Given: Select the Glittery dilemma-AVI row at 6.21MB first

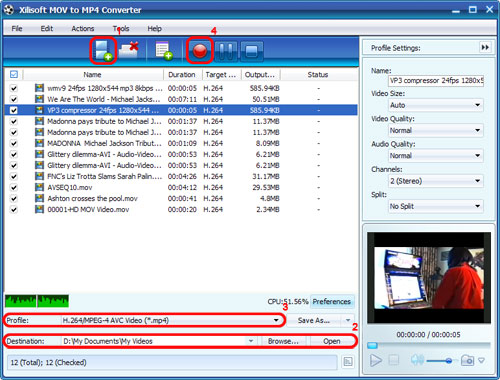Looking at the screenshot, I should click(181, 154).
